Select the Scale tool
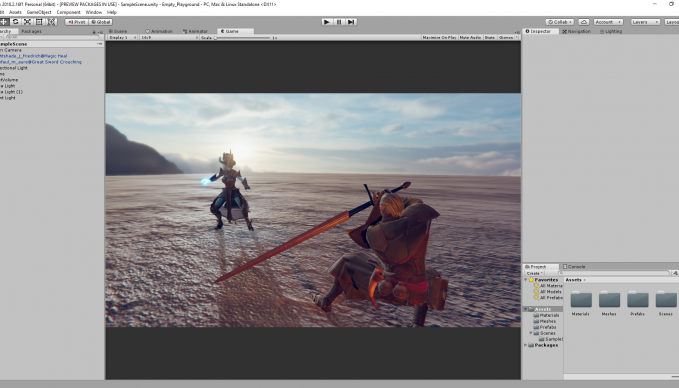The height and width of the screenshot is (388, 679). [x=27, y=22]
